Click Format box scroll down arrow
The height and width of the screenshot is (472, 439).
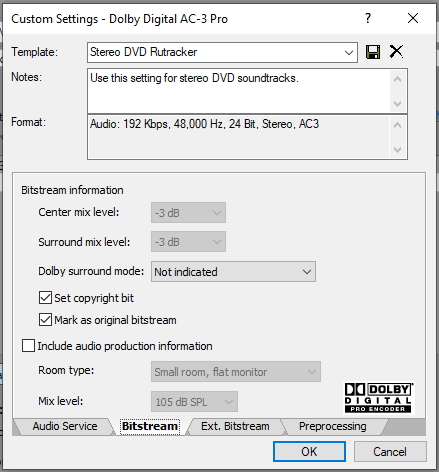click(x=397, y=150)
